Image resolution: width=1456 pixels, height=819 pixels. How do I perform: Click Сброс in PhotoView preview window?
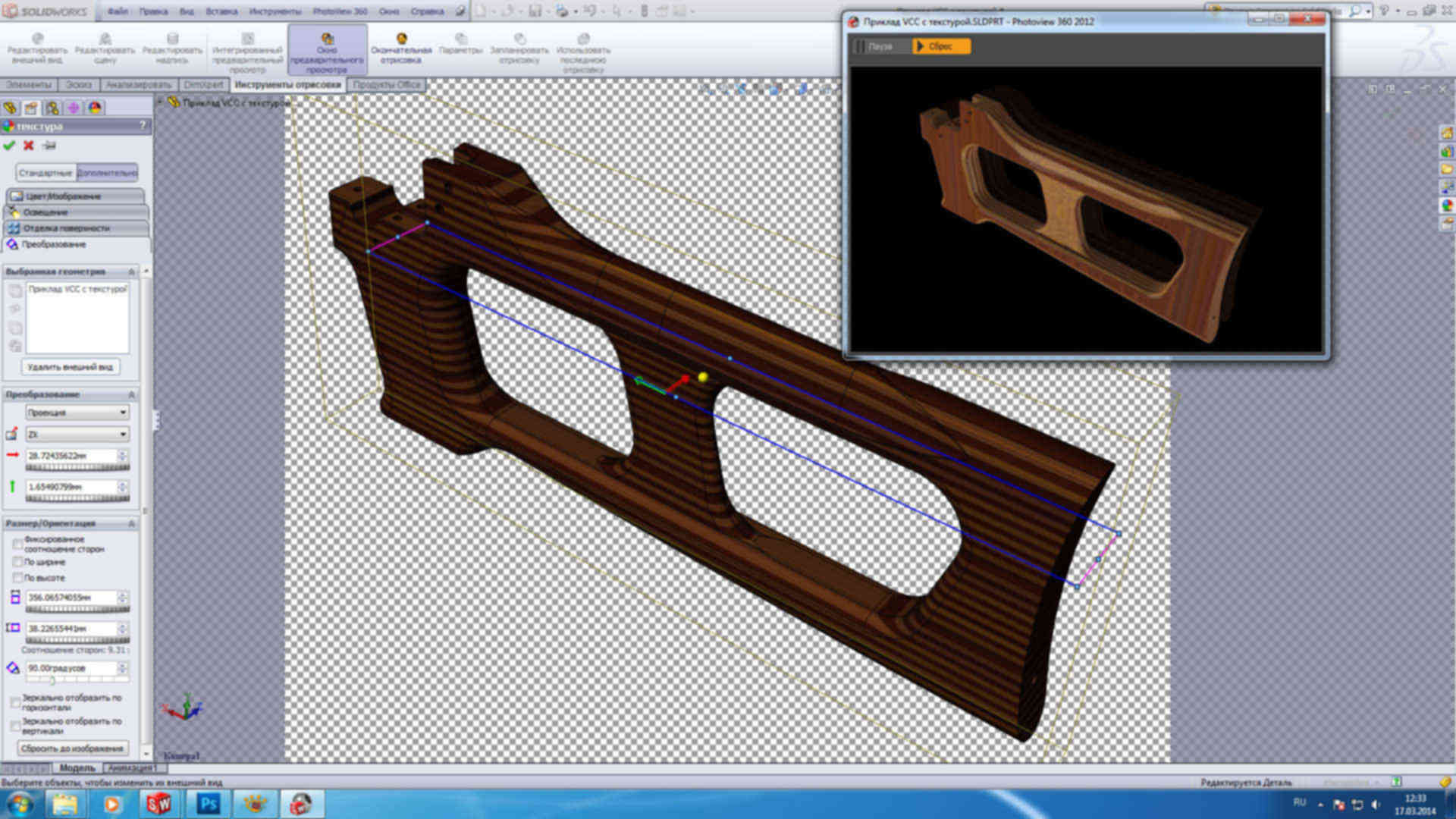click(941, 46)
